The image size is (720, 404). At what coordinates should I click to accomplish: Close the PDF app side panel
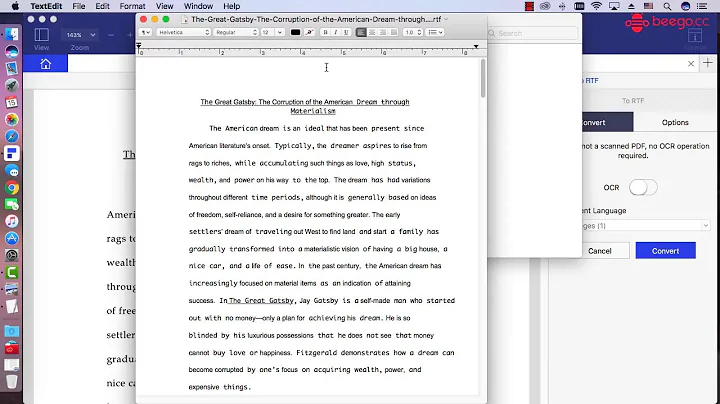click(x=691, y=64)
